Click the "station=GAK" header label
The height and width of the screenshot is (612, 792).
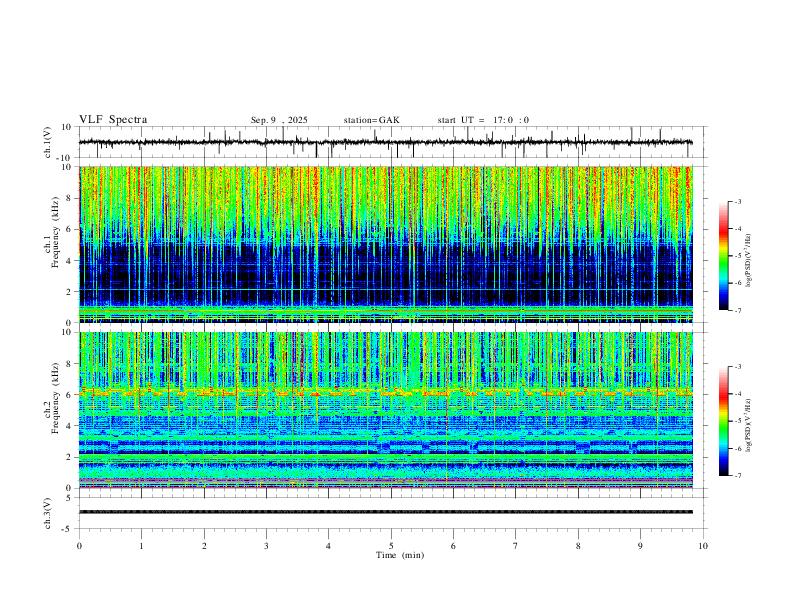click(371, 120)
